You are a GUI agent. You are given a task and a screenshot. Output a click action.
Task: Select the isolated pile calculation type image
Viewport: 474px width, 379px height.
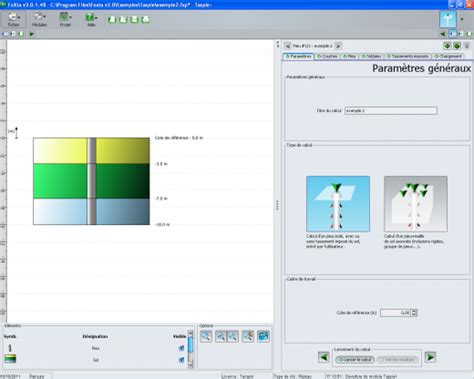[338, 204]
